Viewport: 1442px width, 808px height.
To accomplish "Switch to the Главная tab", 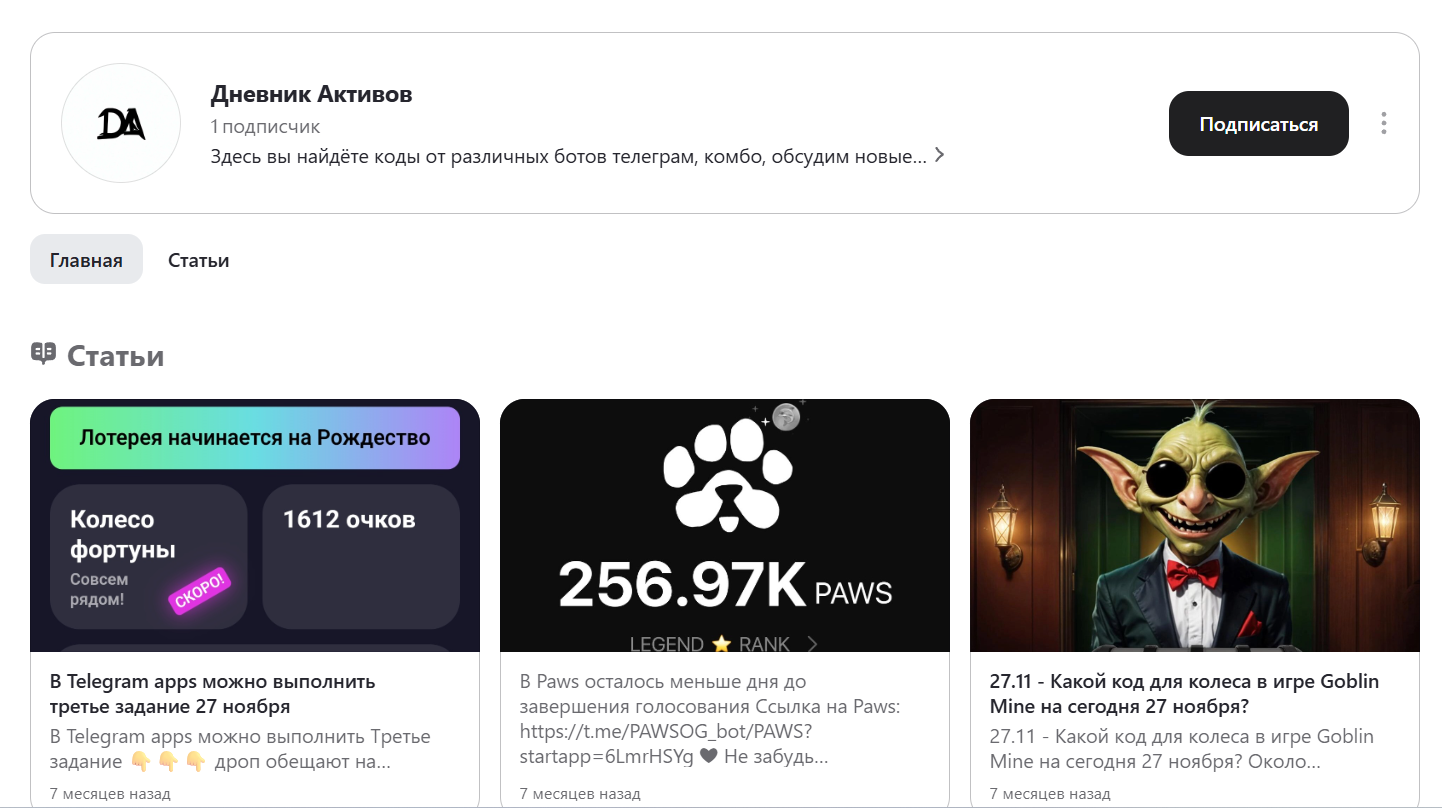I will 86,260.
